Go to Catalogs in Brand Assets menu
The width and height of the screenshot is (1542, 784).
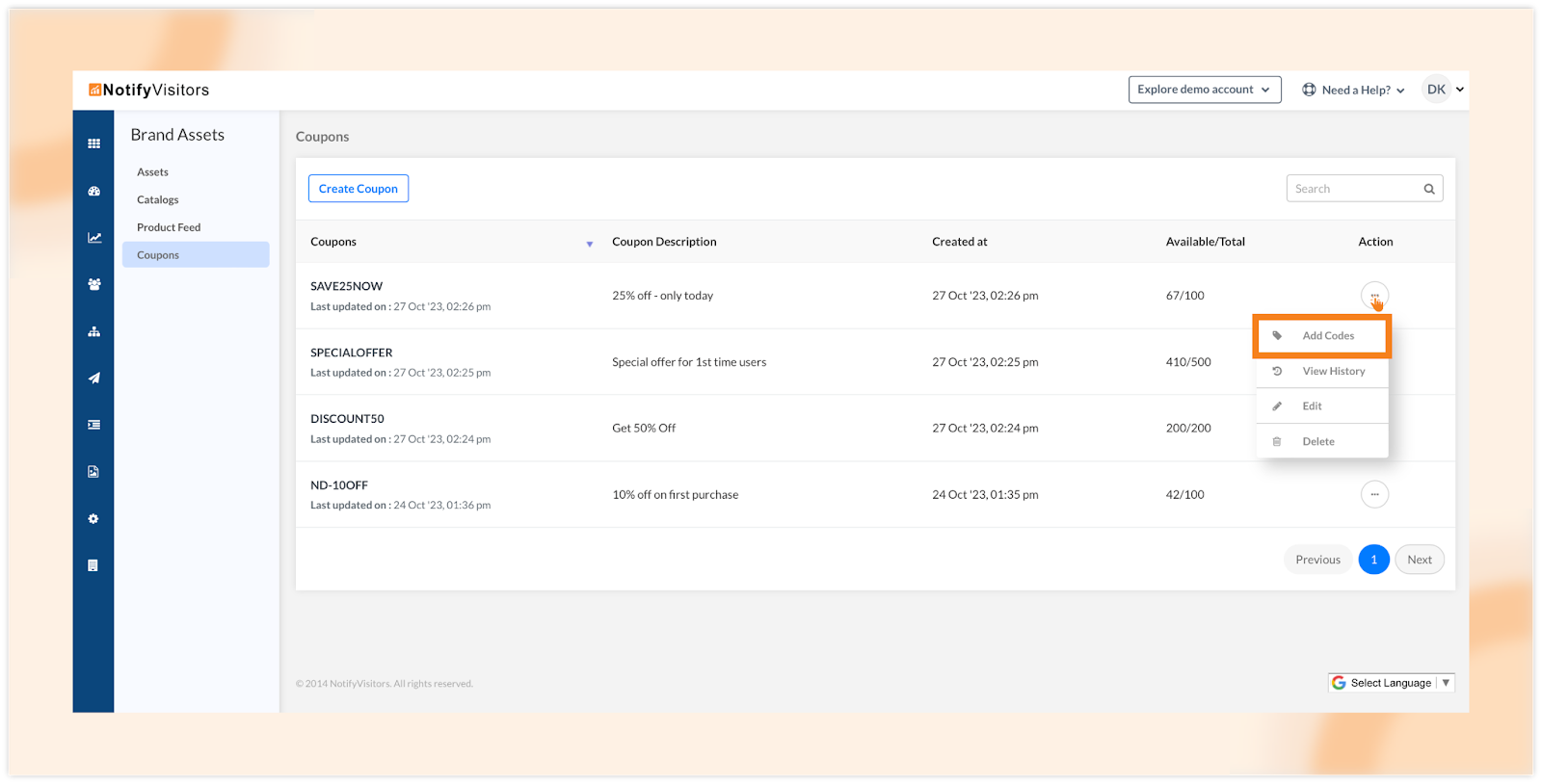[157, 200]
